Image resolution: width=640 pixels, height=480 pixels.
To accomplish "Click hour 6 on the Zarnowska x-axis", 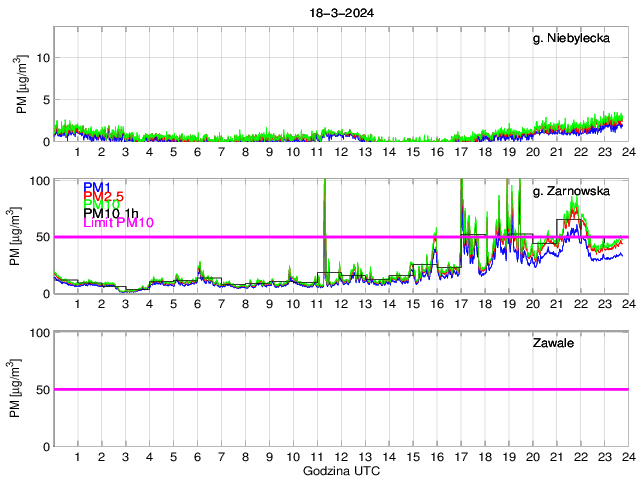I will pos(198,304).
